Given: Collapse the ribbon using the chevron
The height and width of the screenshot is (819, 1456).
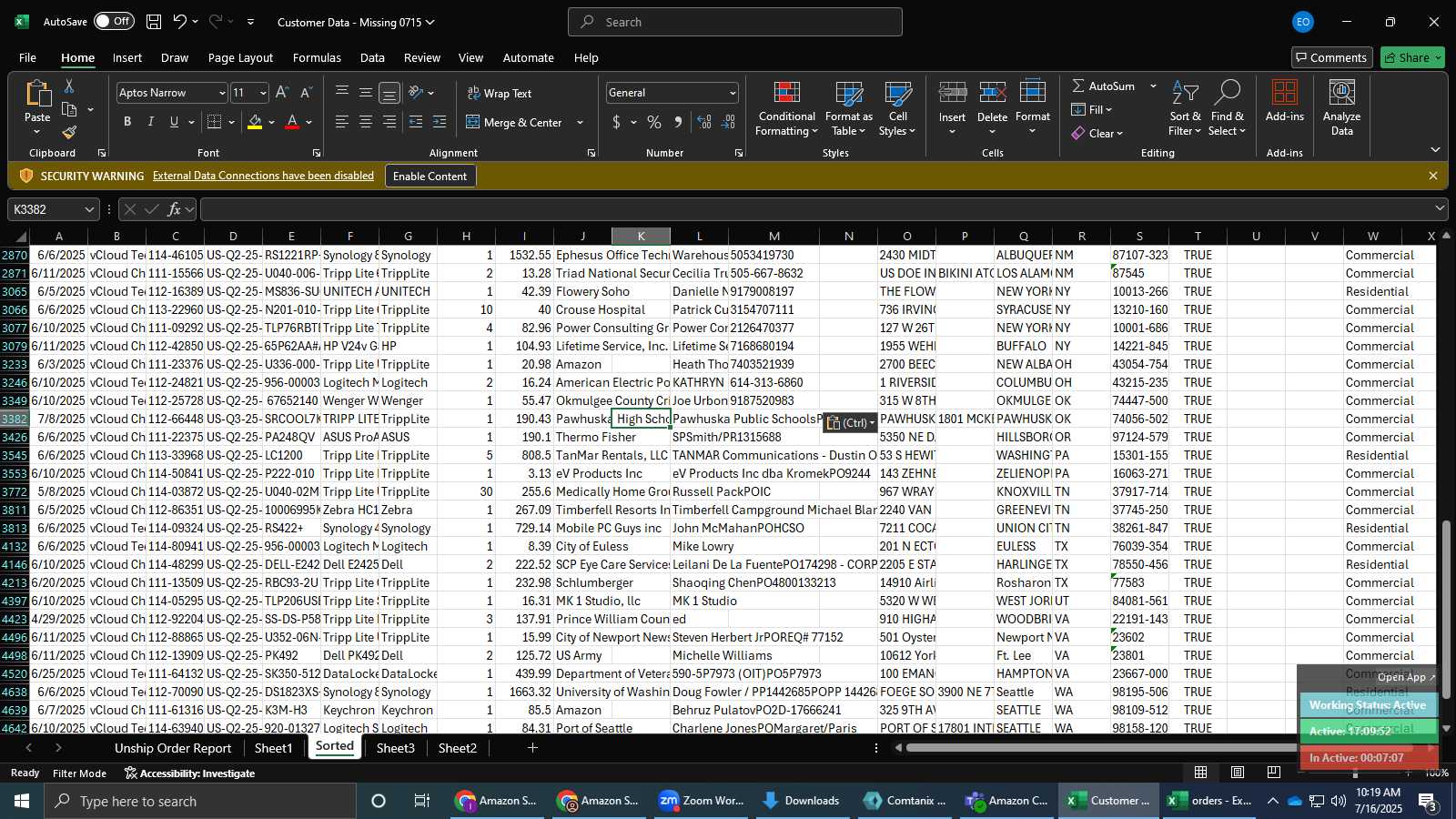Looking at the screenshot, I should [1435, 149].
